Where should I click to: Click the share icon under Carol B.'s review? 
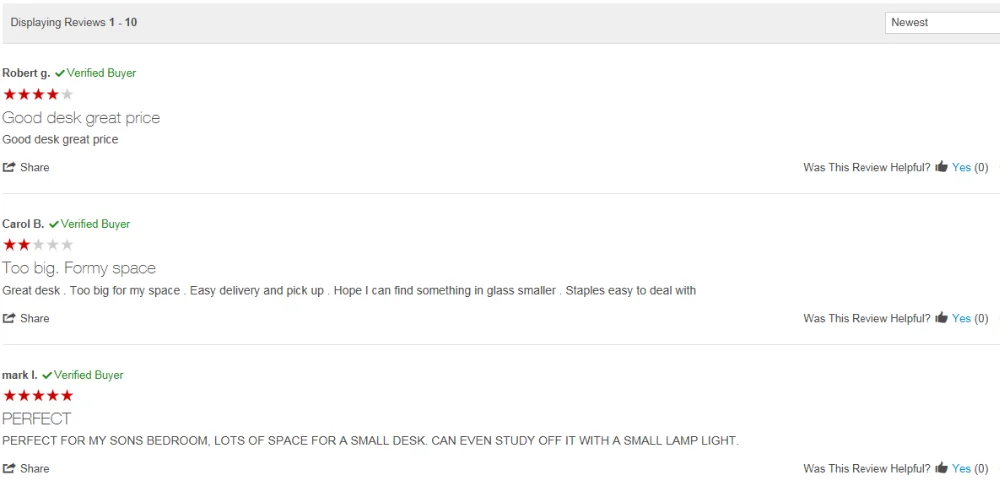pyautogui.click(x=9, y=318)
